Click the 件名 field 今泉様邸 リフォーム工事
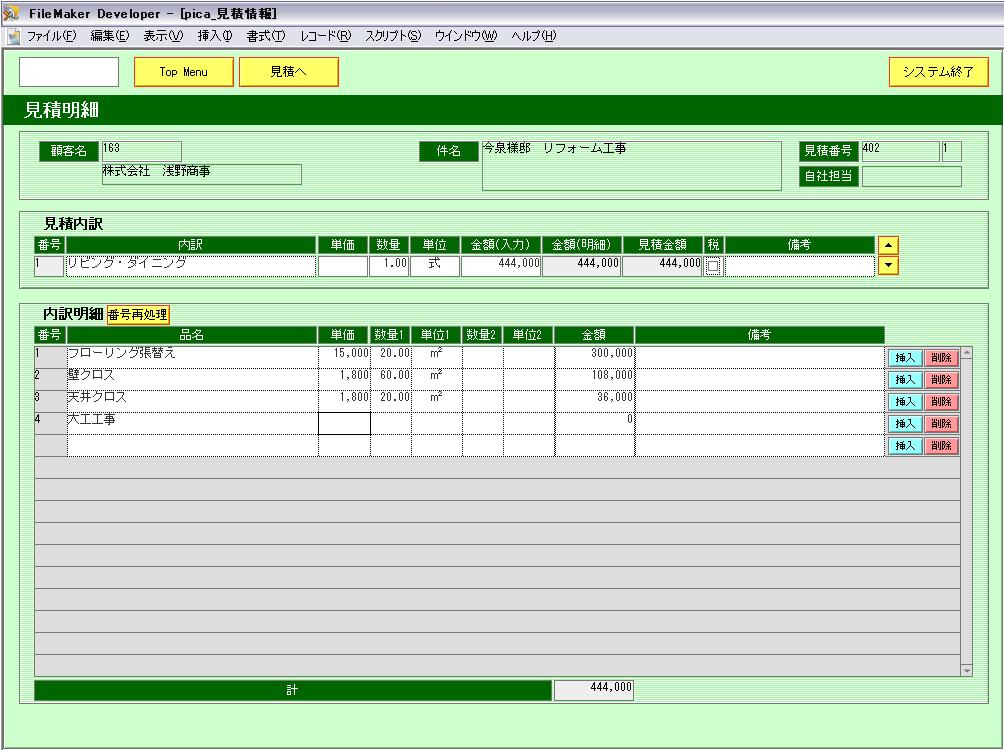1004x750 pixels. click(x=631, y=166)
